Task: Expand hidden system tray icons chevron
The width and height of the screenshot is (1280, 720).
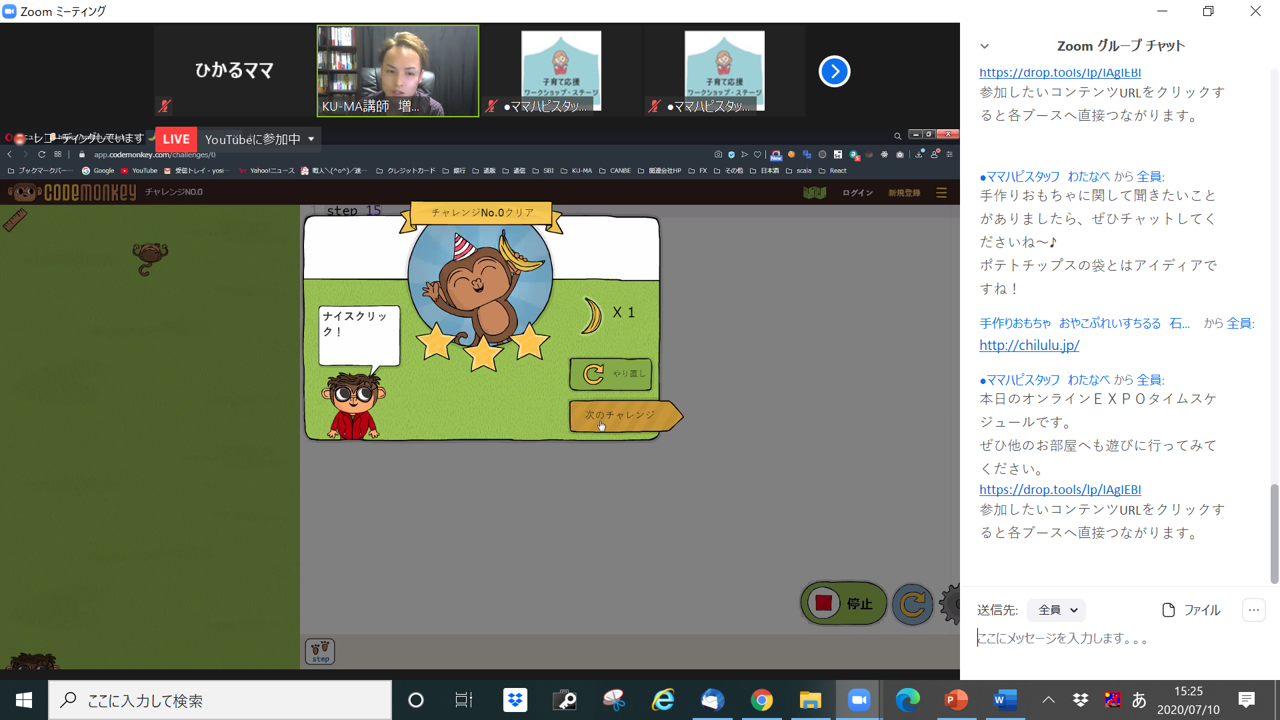Action: click(1048, 700)
